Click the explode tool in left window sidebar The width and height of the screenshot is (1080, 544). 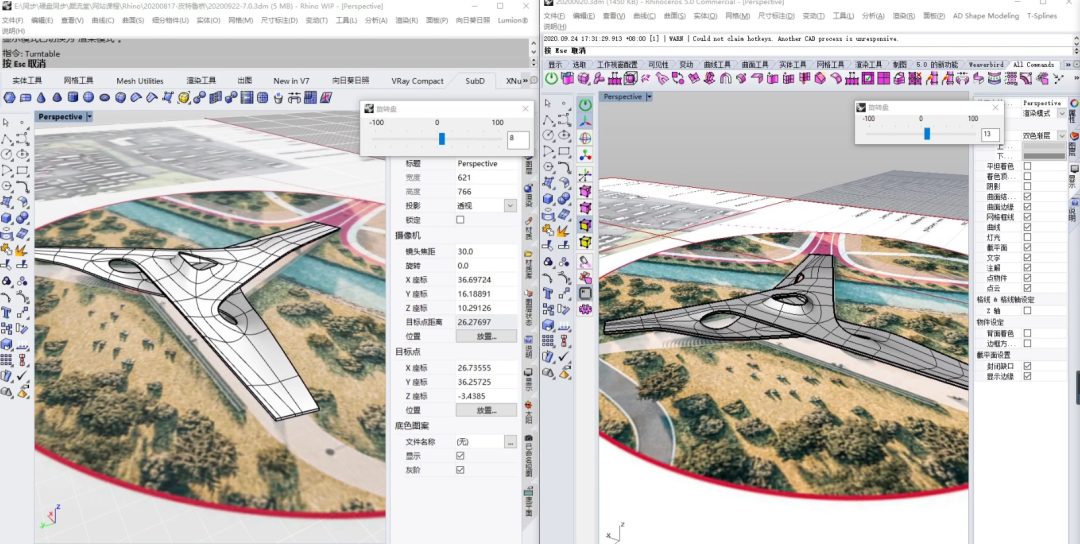pos(22,249)
